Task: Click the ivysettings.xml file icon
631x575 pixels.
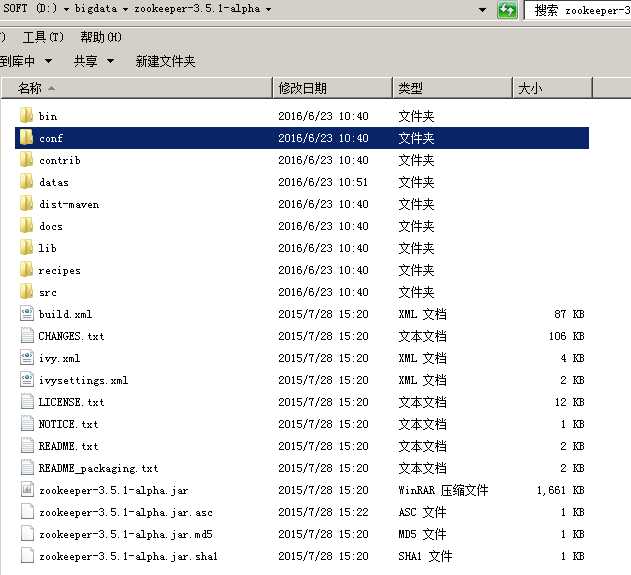Action: point(27,379)
